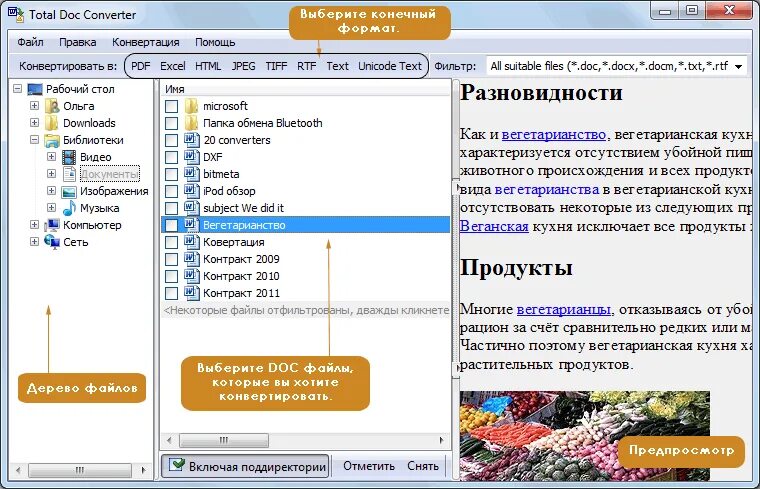Tick the Контракт 2009 checkbox
Viewport: 760px width, 489px height.
click(172, 259)
